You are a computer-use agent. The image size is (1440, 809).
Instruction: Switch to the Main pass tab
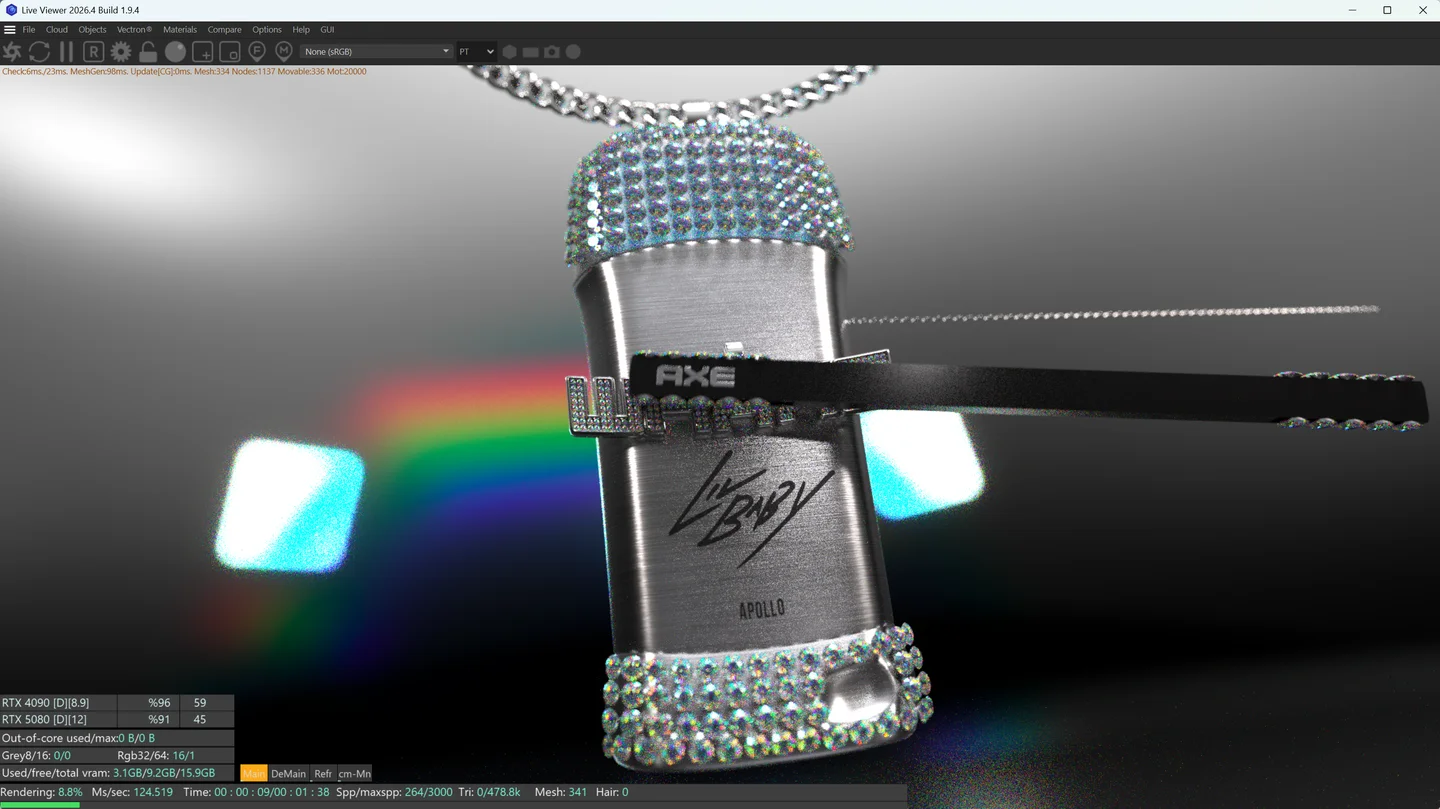click(254, 773)
